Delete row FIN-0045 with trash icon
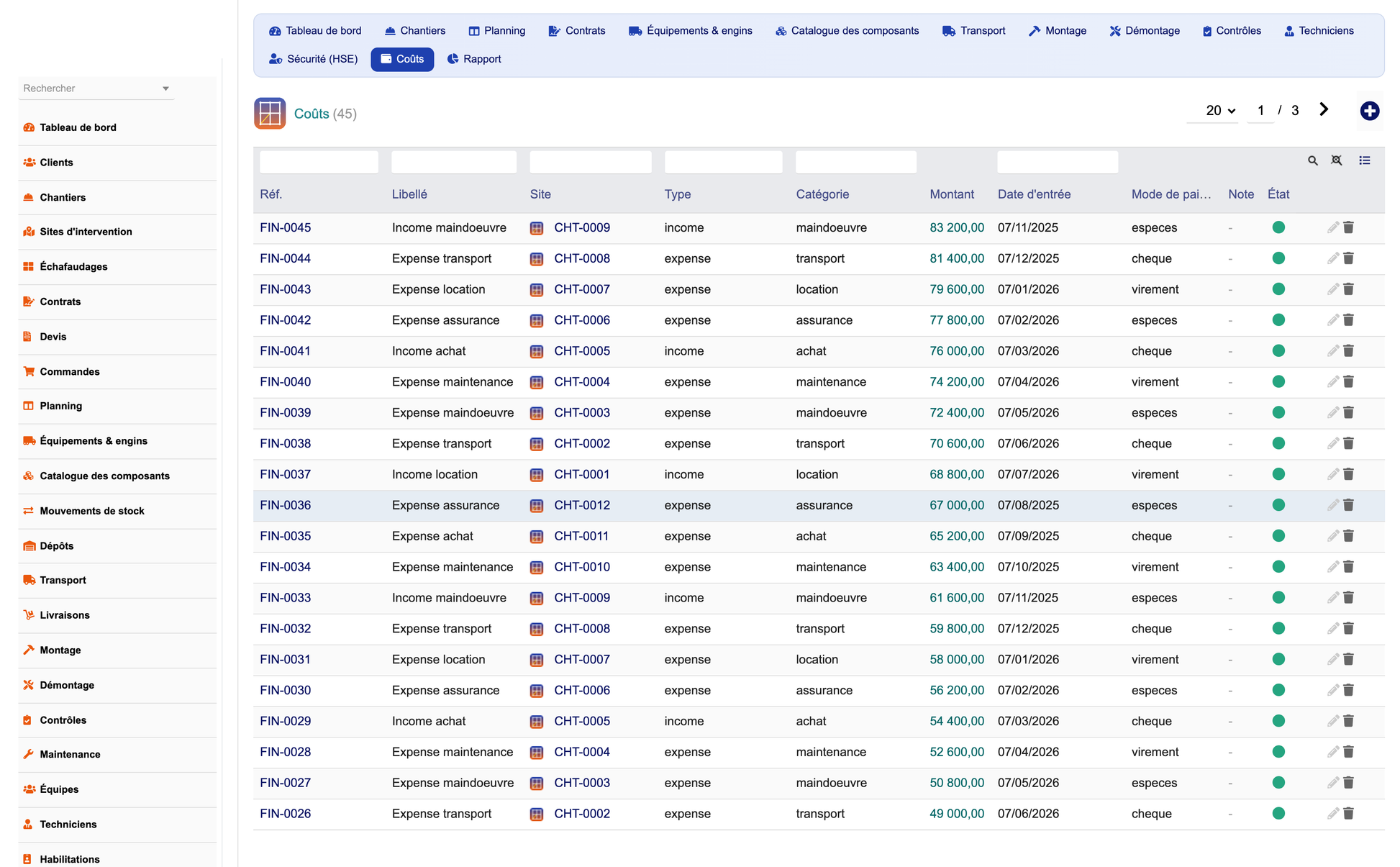1400x867 pixels. [x=1349, y=227]
